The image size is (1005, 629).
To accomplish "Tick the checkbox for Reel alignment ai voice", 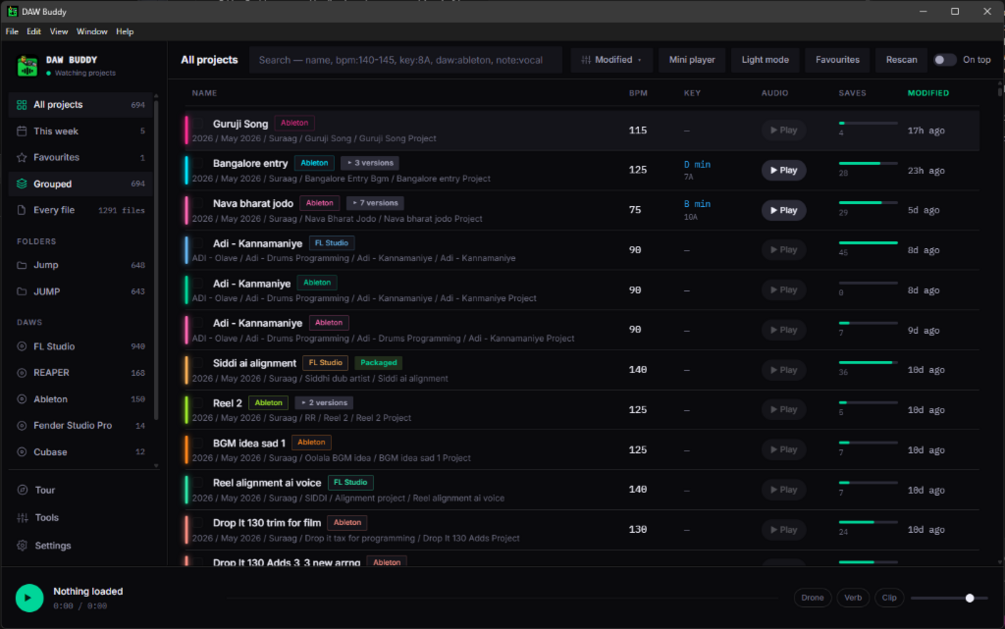I will [x=199, y=482].
